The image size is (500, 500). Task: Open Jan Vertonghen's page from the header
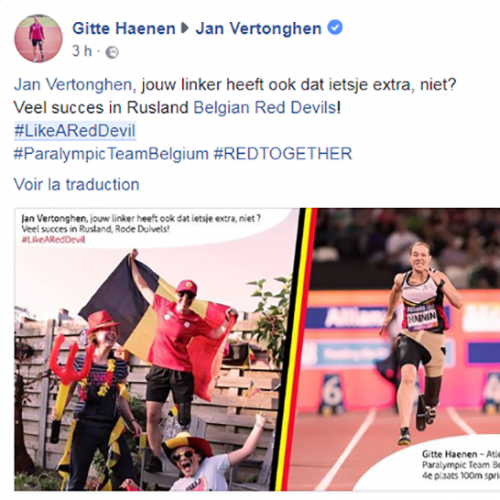(258, 28)
